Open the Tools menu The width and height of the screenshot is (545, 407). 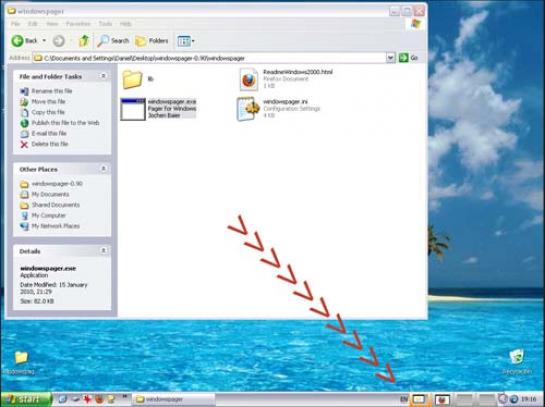pyautogui.click(x=105, y=24)
